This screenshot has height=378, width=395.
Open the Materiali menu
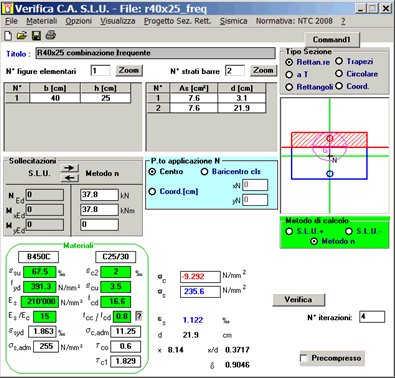(x=42, y=21)
